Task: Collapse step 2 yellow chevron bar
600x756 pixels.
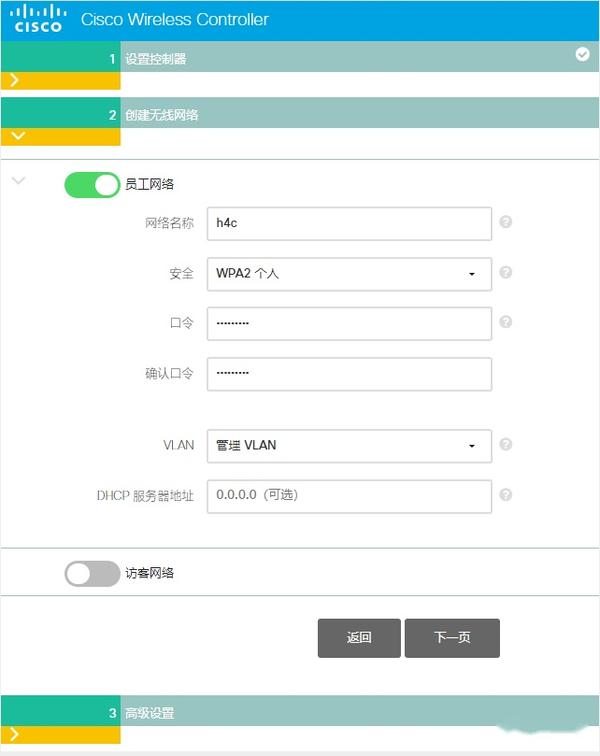Action: pos(61,136)
